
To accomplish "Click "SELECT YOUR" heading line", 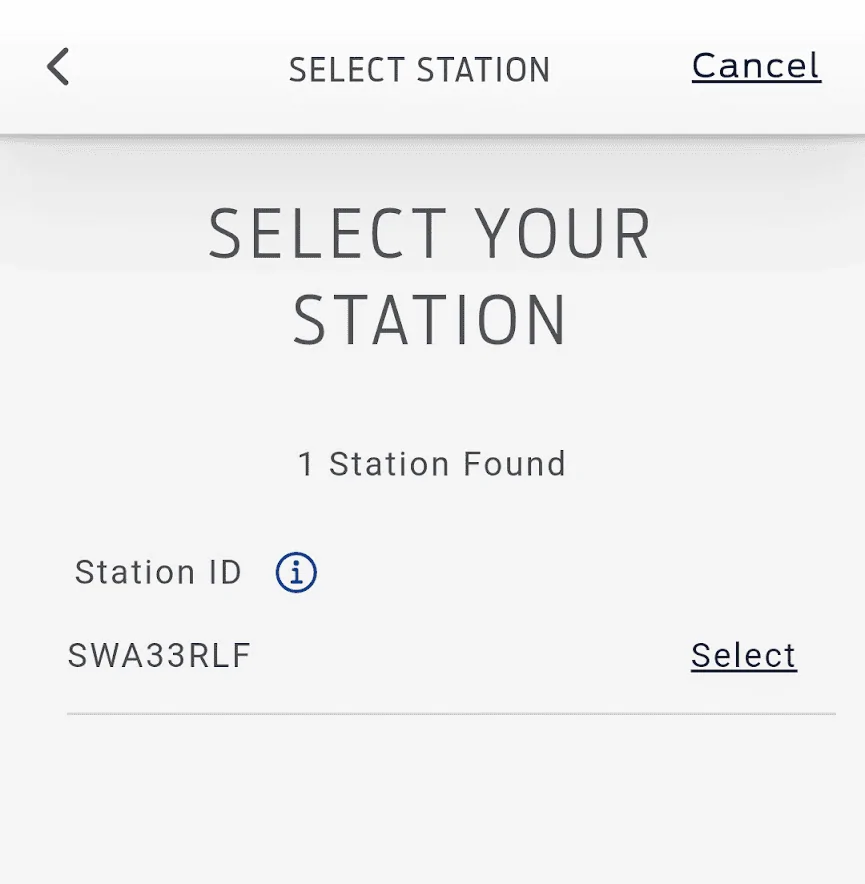I will click(x=430, y=236).
